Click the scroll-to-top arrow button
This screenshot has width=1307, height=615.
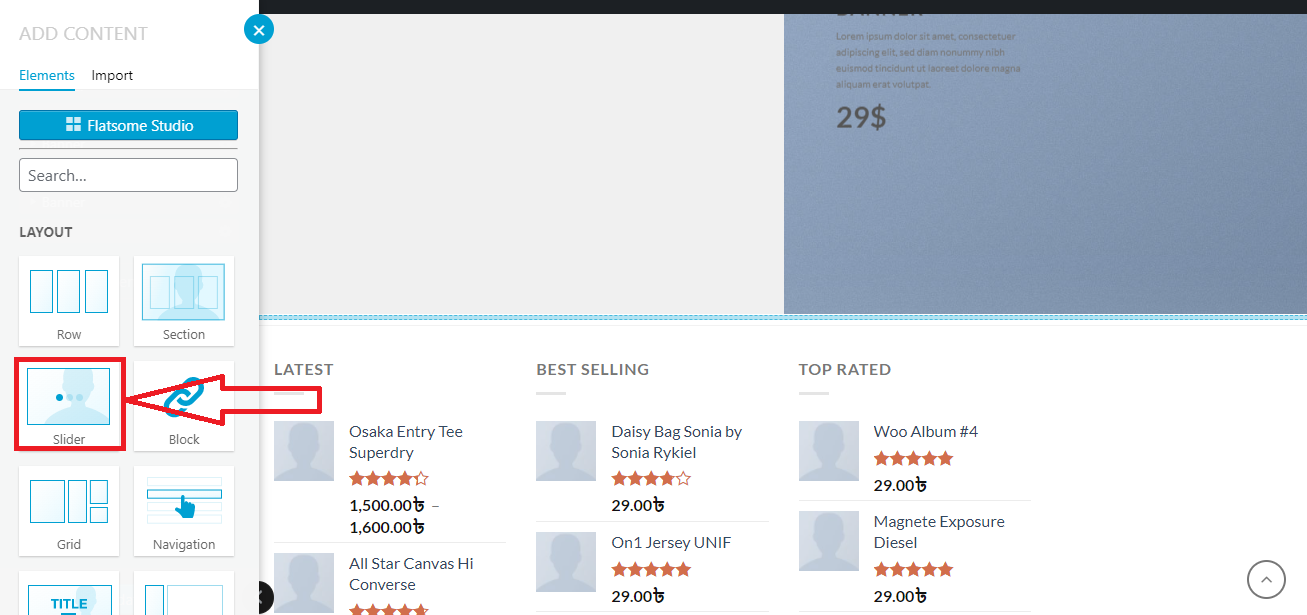(1266, 579)
